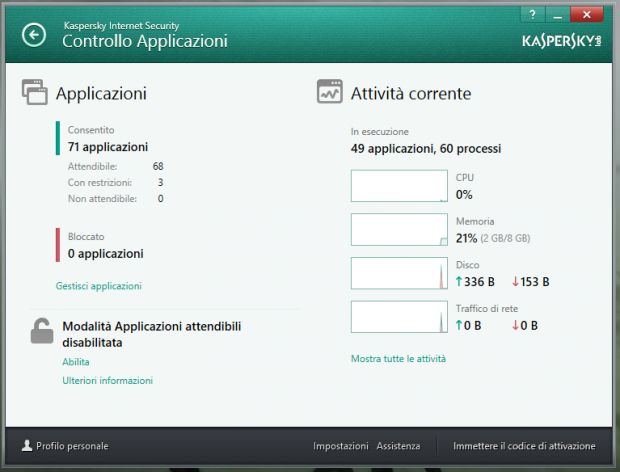Image resolution: width=620 pixels, height=472 pixels.
Task: Open the help question mark button
Action: [x=533, y=15]
